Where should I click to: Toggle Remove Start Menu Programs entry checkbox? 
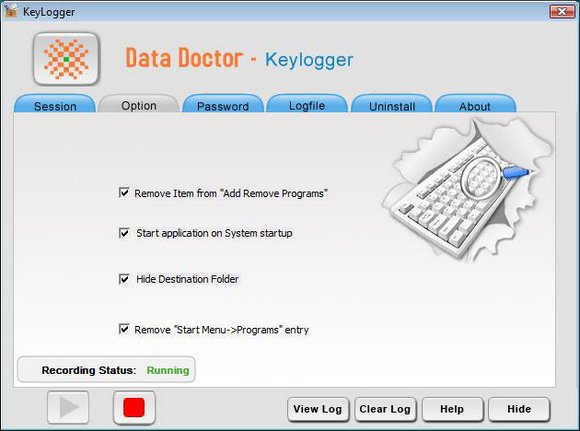click(x=124, y=329)
